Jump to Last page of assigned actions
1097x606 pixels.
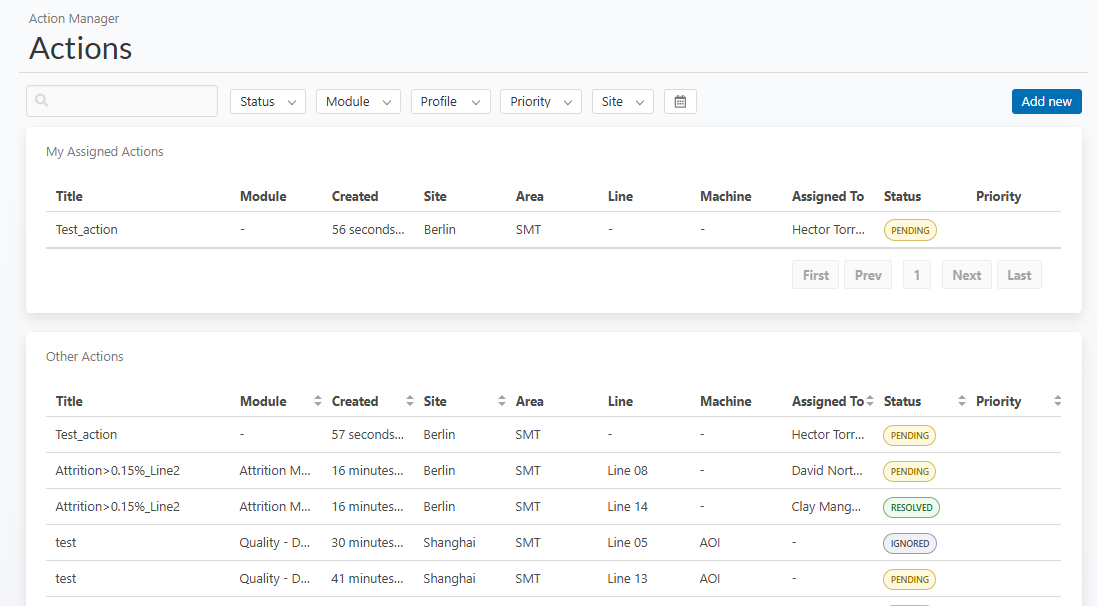[x=1019, y=275]
